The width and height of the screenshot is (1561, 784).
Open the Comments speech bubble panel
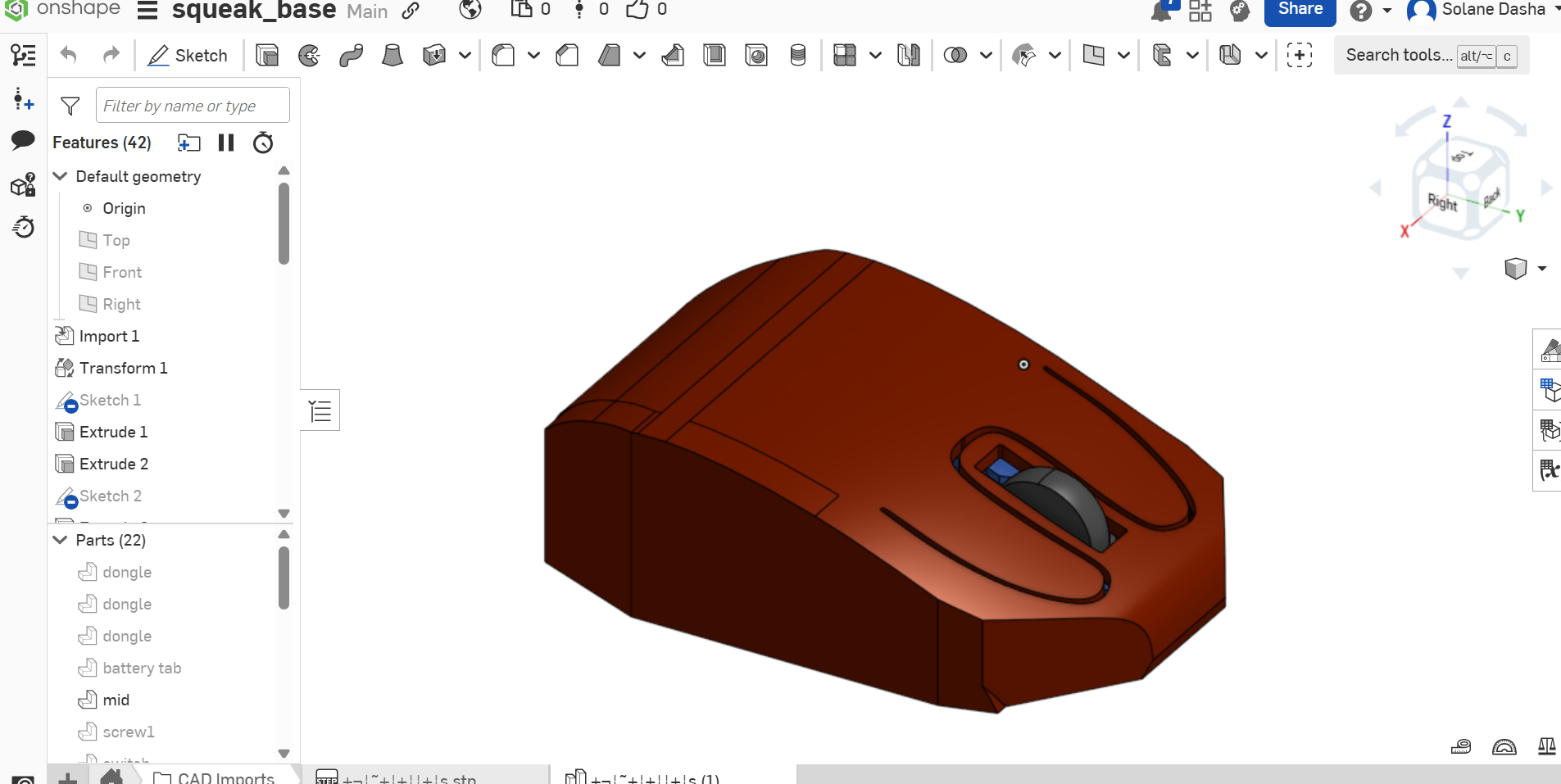point(23,140)
